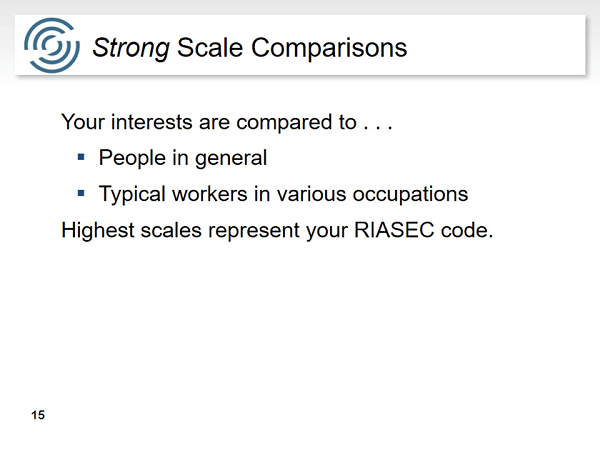
Task: Click the word Typical in second bullet
Action: [132, 195]
